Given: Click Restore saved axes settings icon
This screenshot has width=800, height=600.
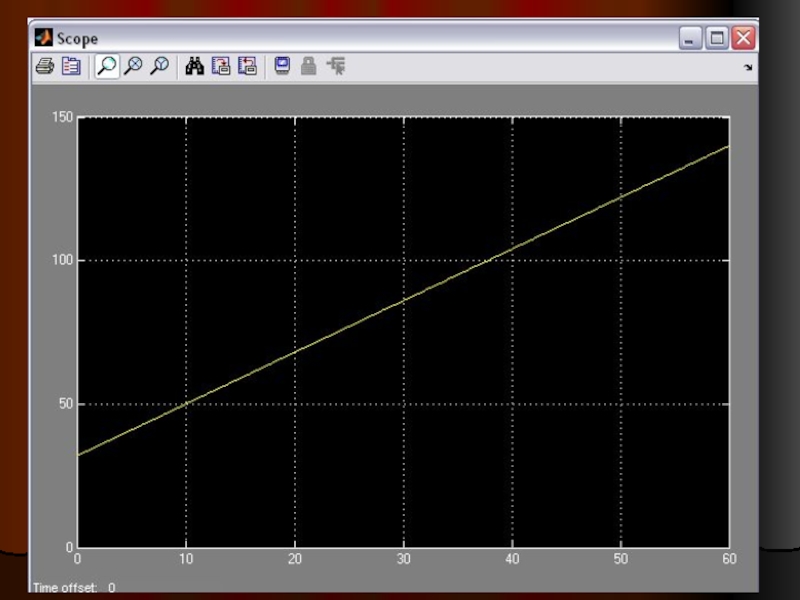Looking at the screenshot, I should [x=247, y=66].
